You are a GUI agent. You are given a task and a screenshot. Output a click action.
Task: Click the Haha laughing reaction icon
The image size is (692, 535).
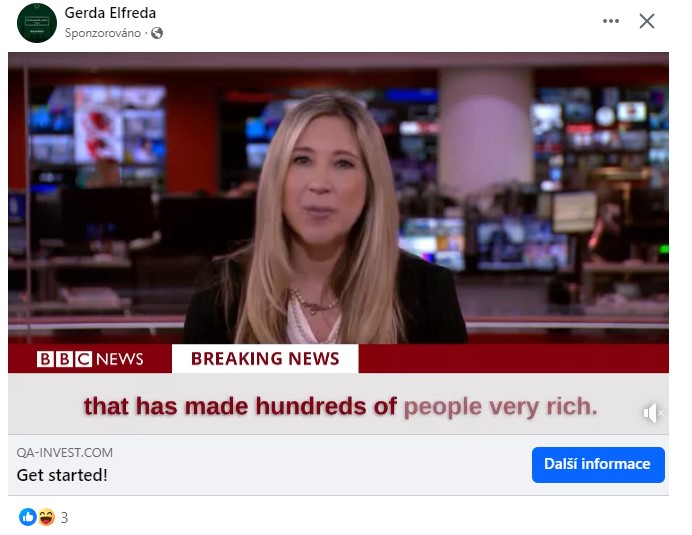point(46,517)
